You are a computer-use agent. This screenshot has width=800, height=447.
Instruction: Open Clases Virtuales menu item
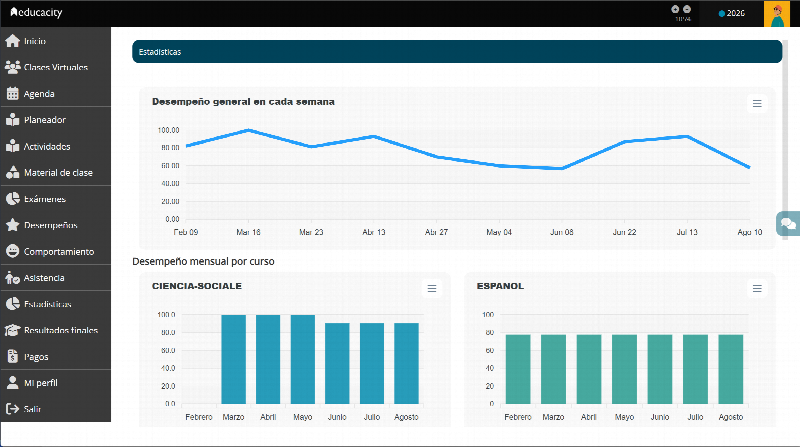point(56,67)
